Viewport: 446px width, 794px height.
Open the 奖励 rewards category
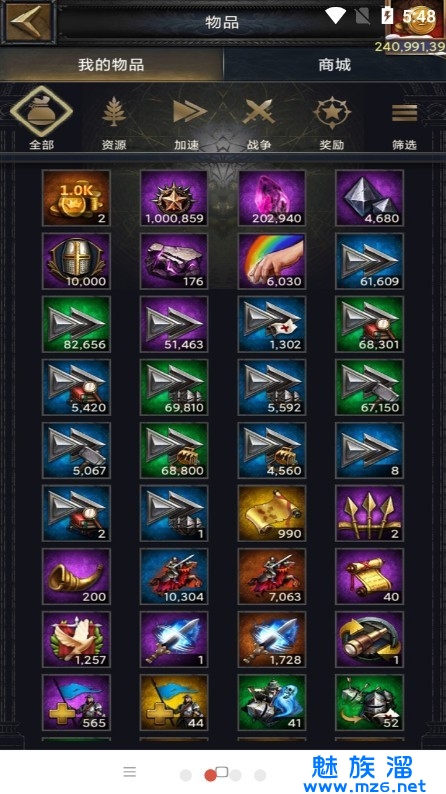pos(332,123)
